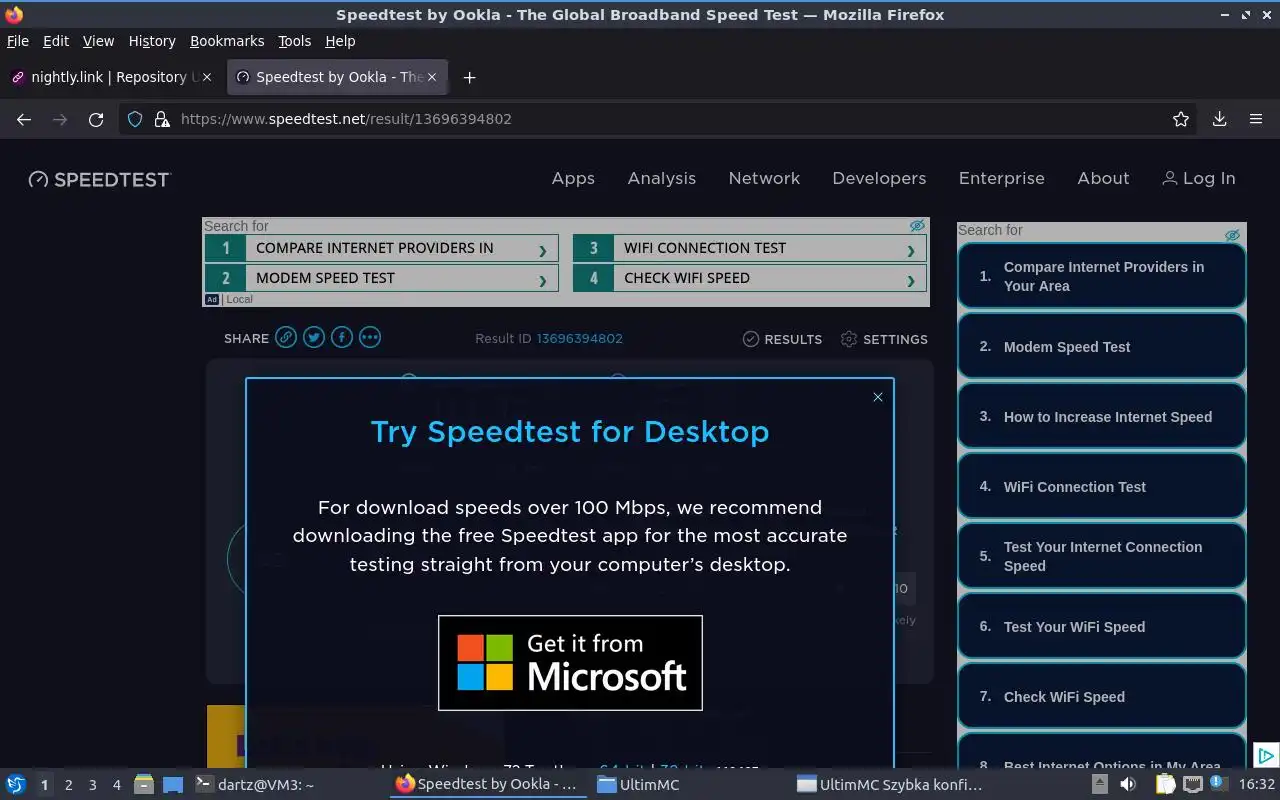Open the Result ID 13696394802 link
Image resolution: width=1280 pixels, height=800 pixels.
coord(580,338)
